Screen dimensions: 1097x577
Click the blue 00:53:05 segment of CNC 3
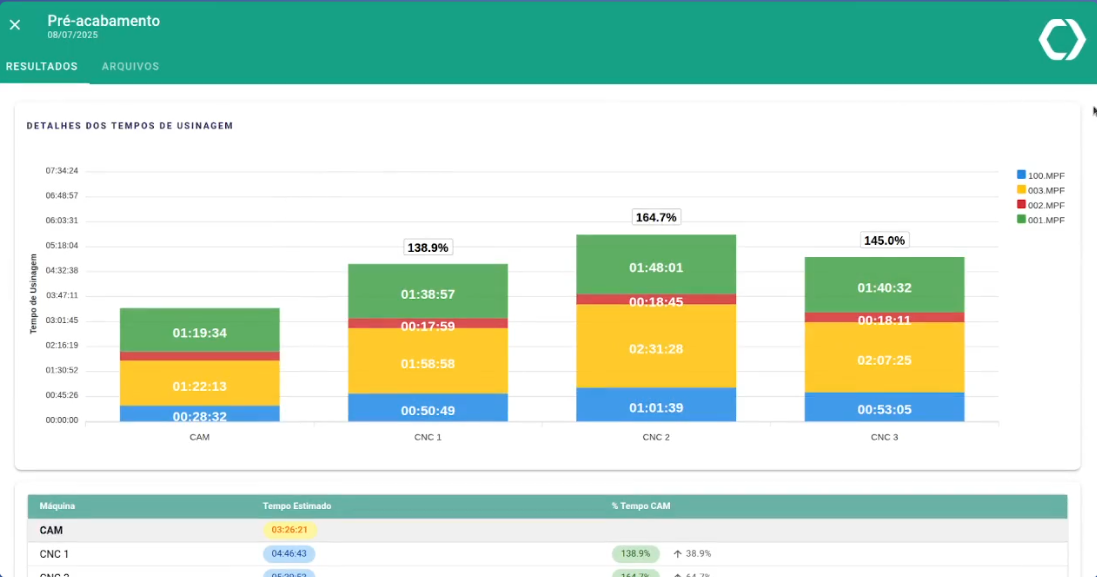tap(884, 408)
